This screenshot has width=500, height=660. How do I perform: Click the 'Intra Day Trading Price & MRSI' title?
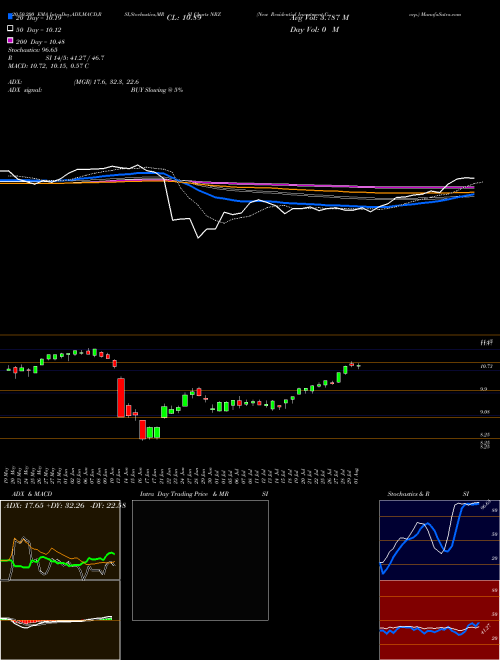(204, 494)
